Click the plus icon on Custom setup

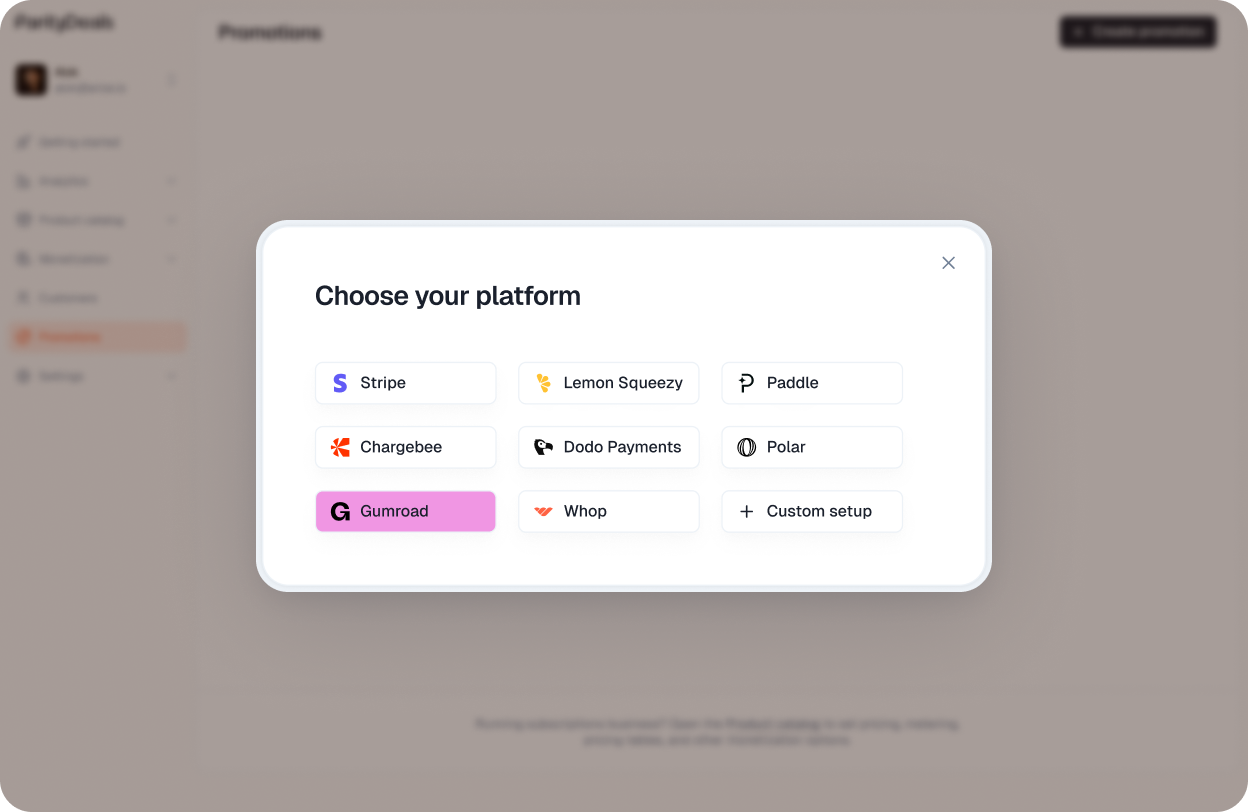[x=747, y=511]
